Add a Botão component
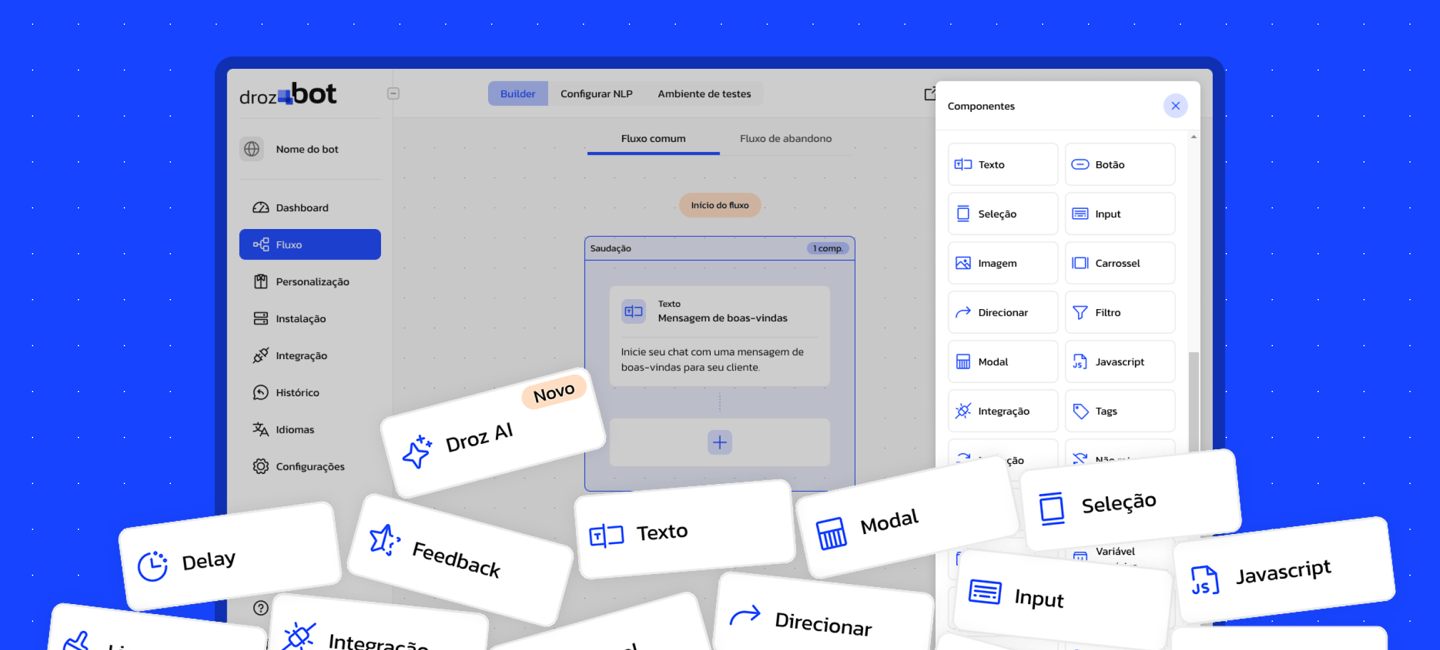Screen dimensions: 1440x650 pyautogui.click(x=1120, y=165)
